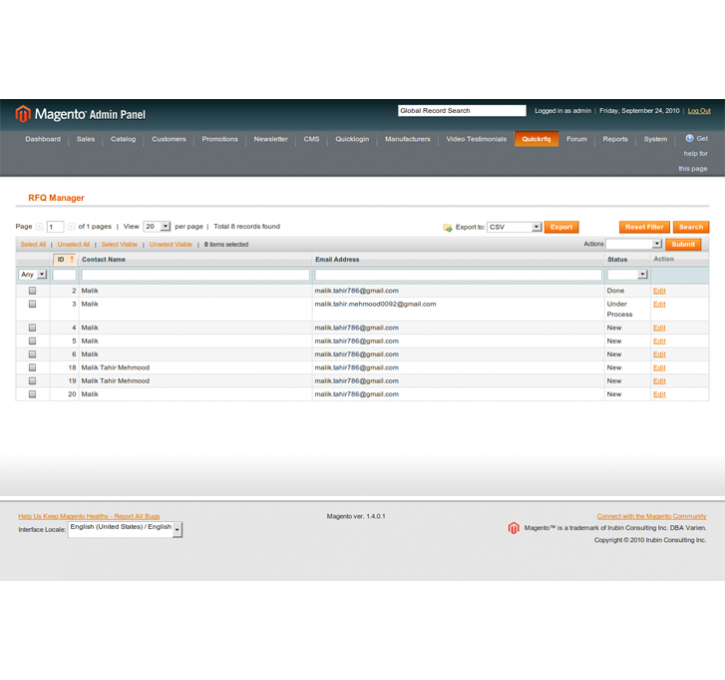Tick the checkbox for row ID 20
Screen dimensions: 725x680
point(32,394)
